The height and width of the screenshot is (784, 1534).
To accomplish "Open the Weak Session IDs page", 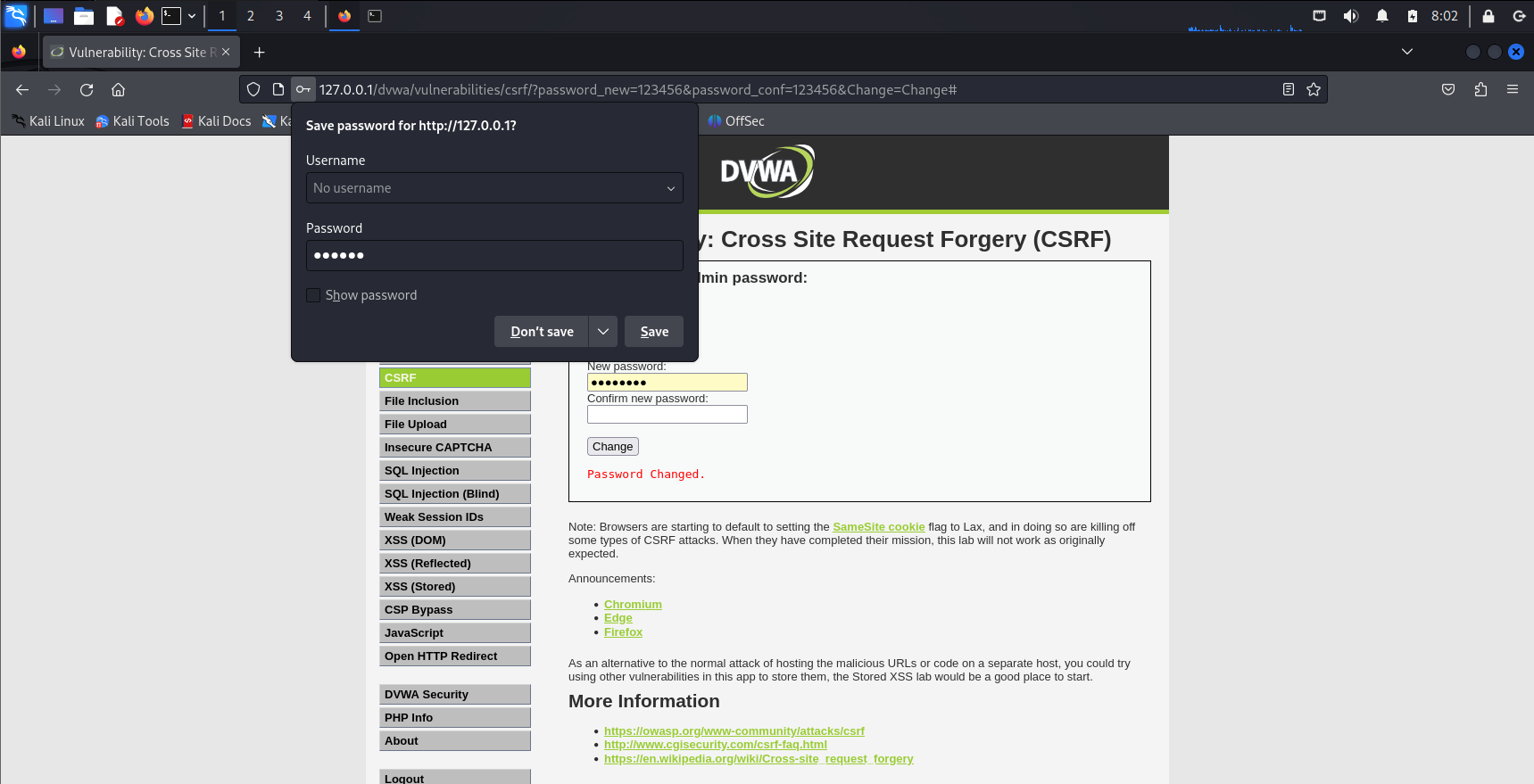I will [x=455, y=517].
